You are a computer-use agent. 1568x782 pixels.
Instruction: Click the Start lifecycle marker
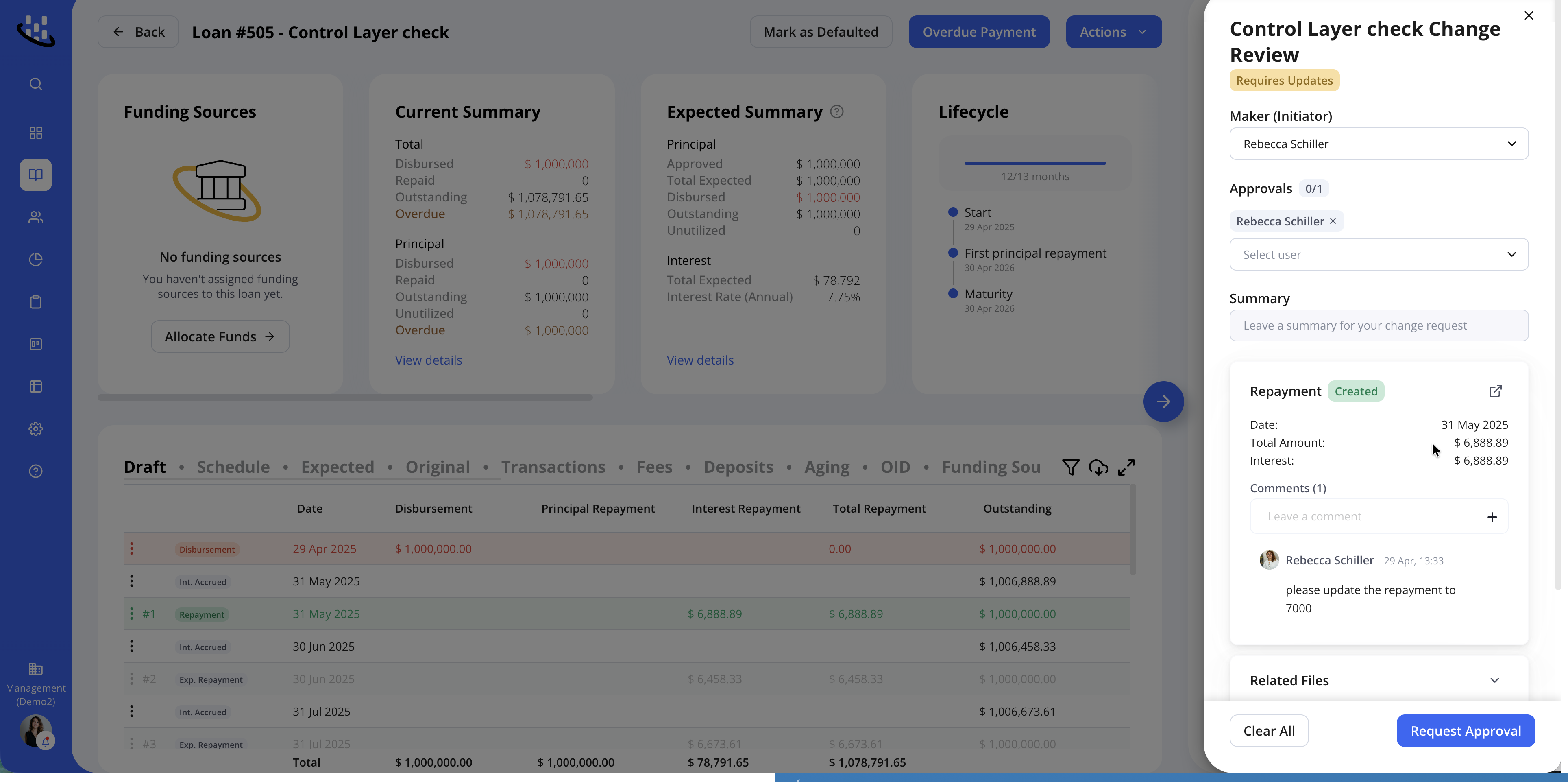pos(953,212)
